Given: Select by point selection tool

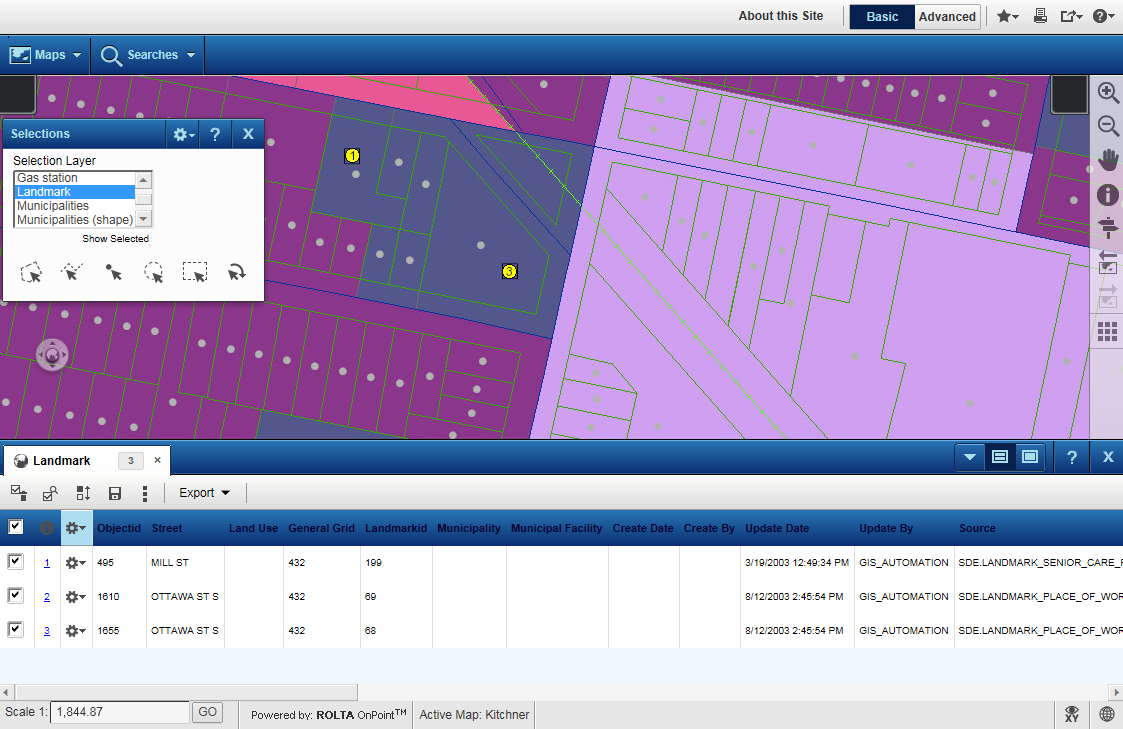Looking at the screenshot, I should (x=113, y=272).
